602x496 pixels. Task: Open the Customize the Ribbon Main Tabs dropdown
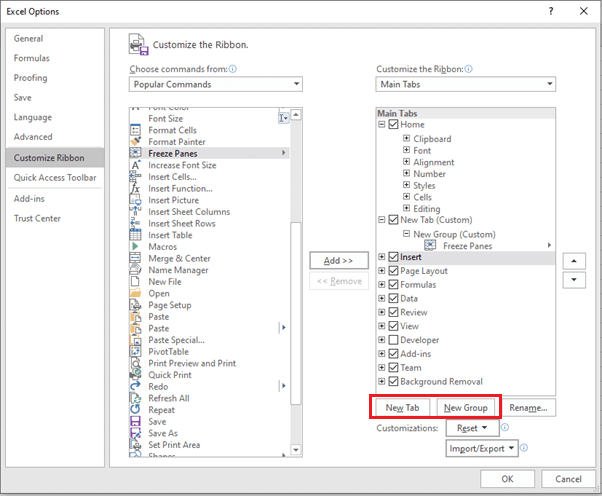click(465, 84)
